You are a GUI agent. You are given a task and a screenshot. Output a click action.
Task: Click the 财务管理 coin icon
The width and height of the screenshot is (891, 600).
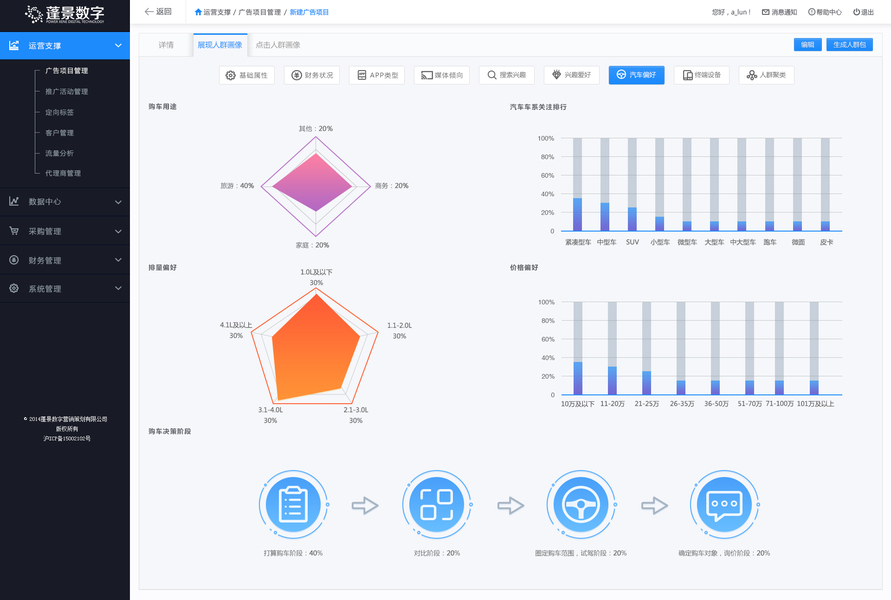pyautogui.click(x=14, y=260)
